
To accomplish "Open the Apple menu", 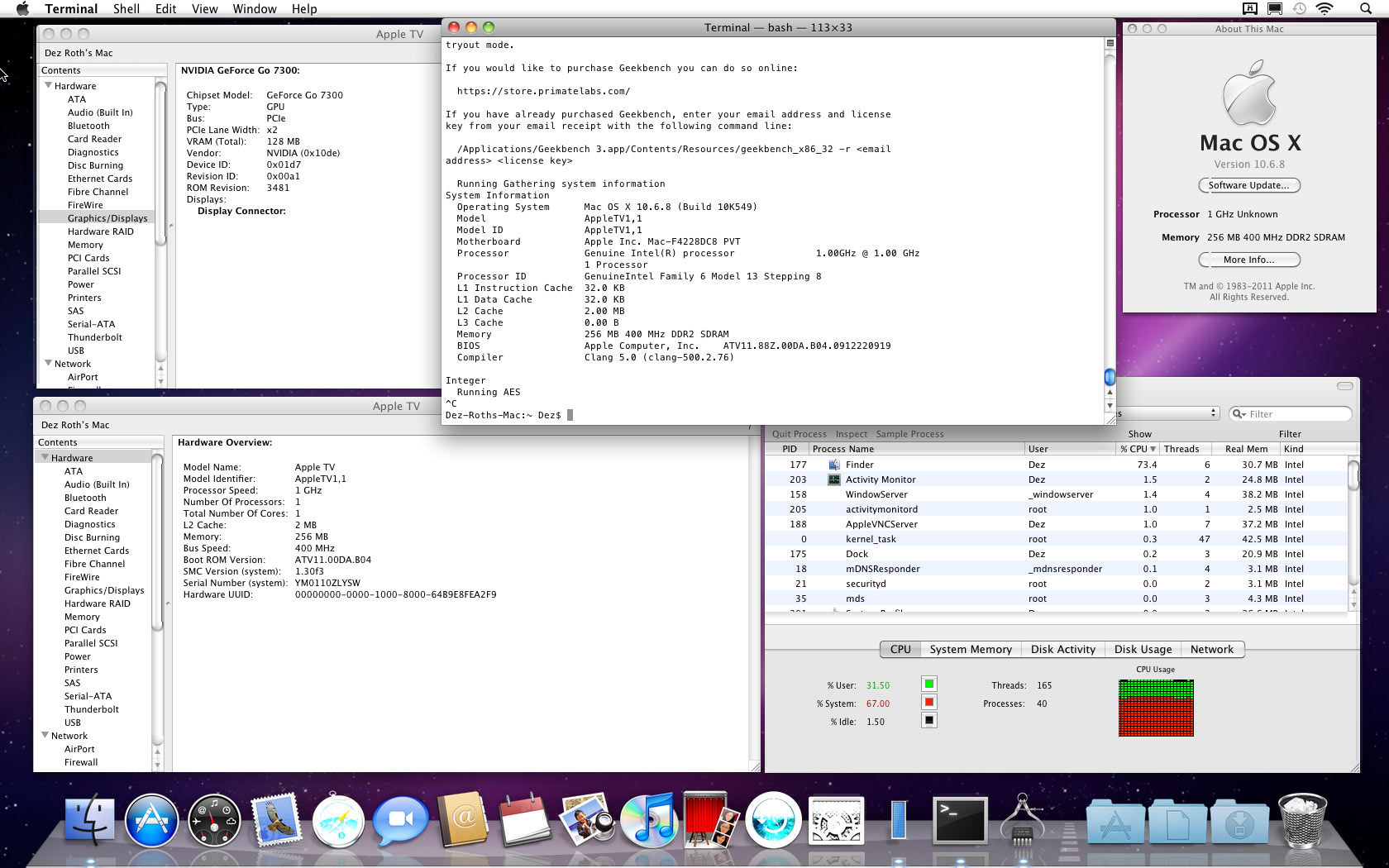I will tap(22, 8).
